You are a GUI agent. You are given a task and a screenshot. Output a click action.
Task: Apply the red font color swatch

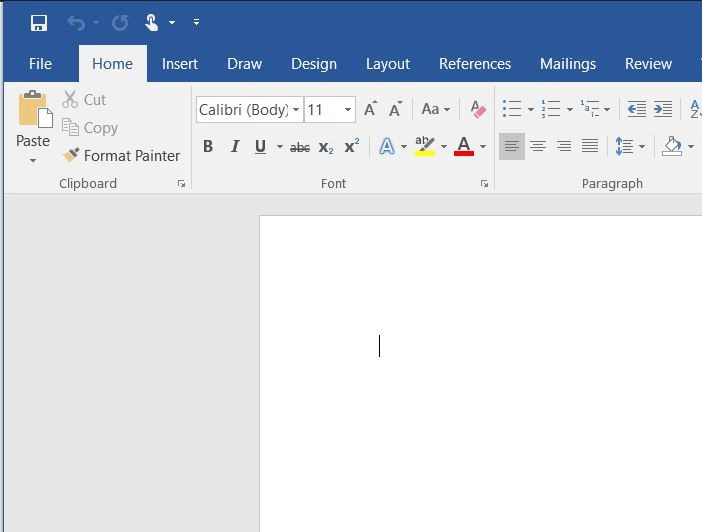[463, 147]
